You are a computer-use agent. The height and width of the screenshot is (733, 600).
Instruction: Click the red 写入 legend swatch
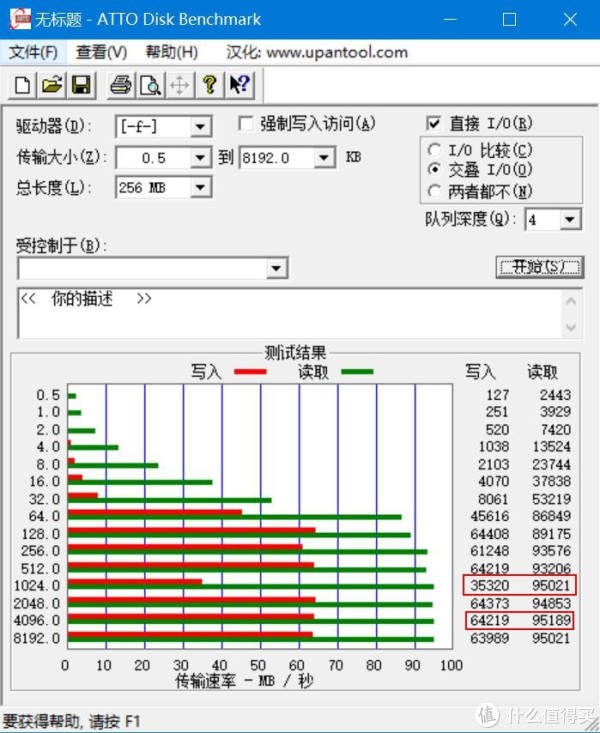click(x=250, y=372)
